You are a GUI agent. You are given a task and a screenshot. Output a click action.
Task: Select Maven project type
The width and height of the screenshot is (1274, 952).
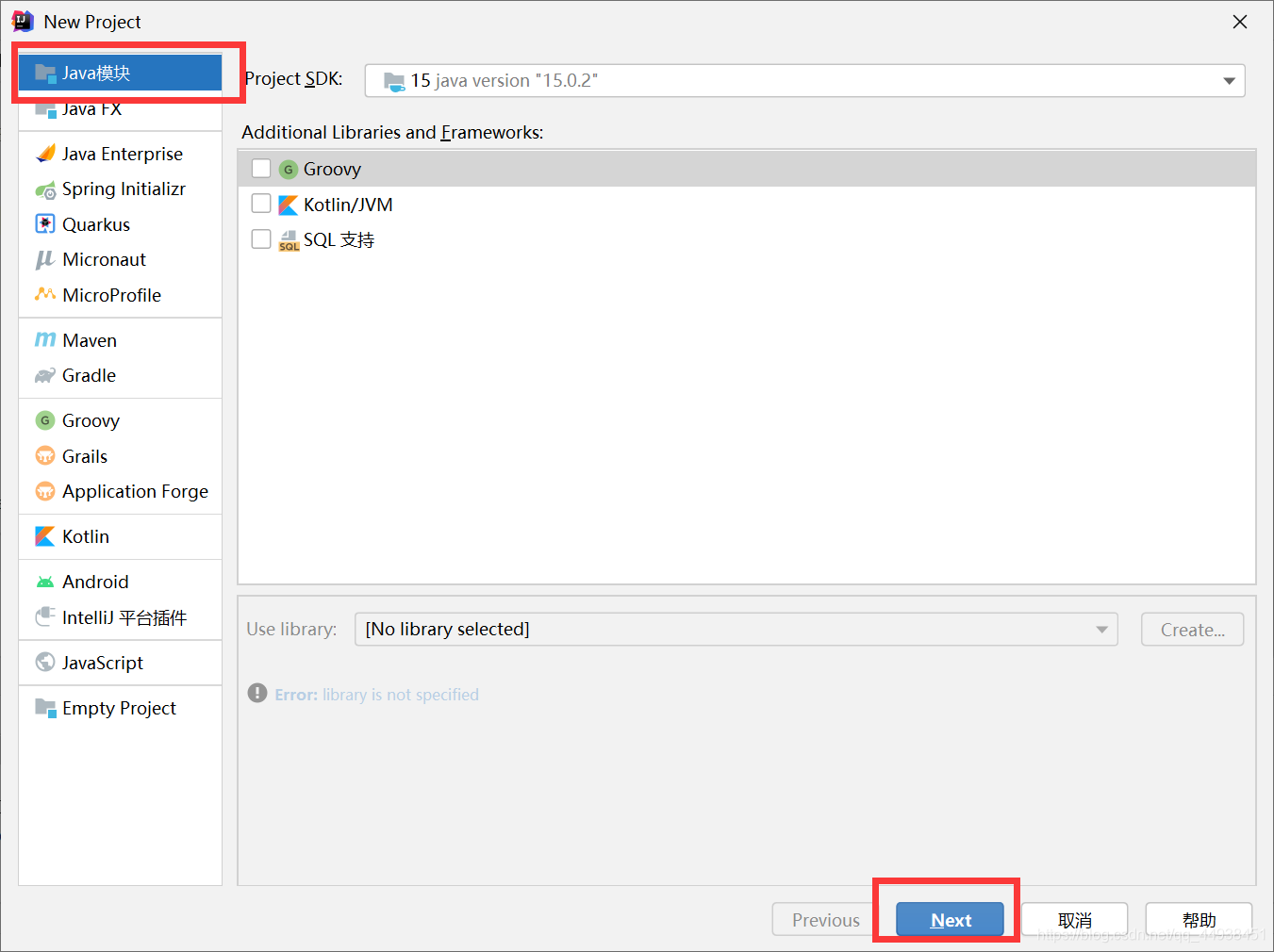[121, 340]
